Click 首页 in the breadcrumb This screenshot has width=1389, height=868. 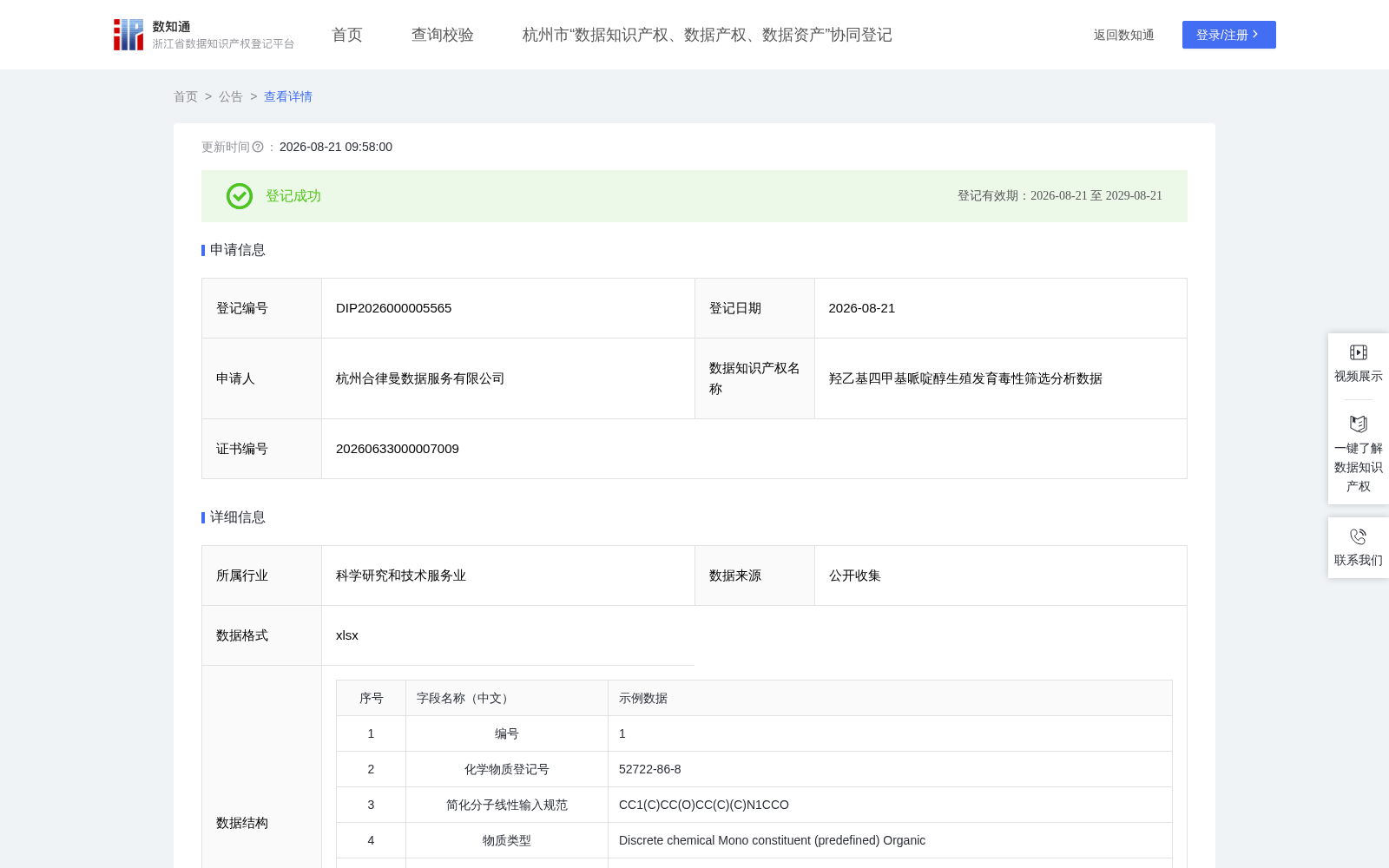click(186, 96)
